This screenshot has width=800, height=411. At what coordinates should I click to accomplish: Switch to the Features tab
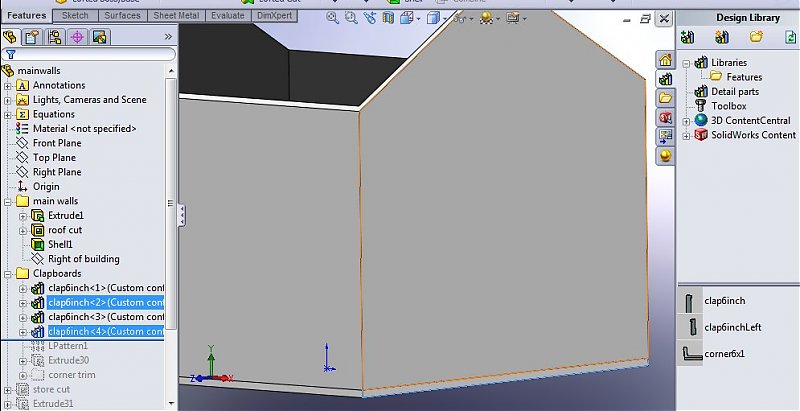coord(27,15)
